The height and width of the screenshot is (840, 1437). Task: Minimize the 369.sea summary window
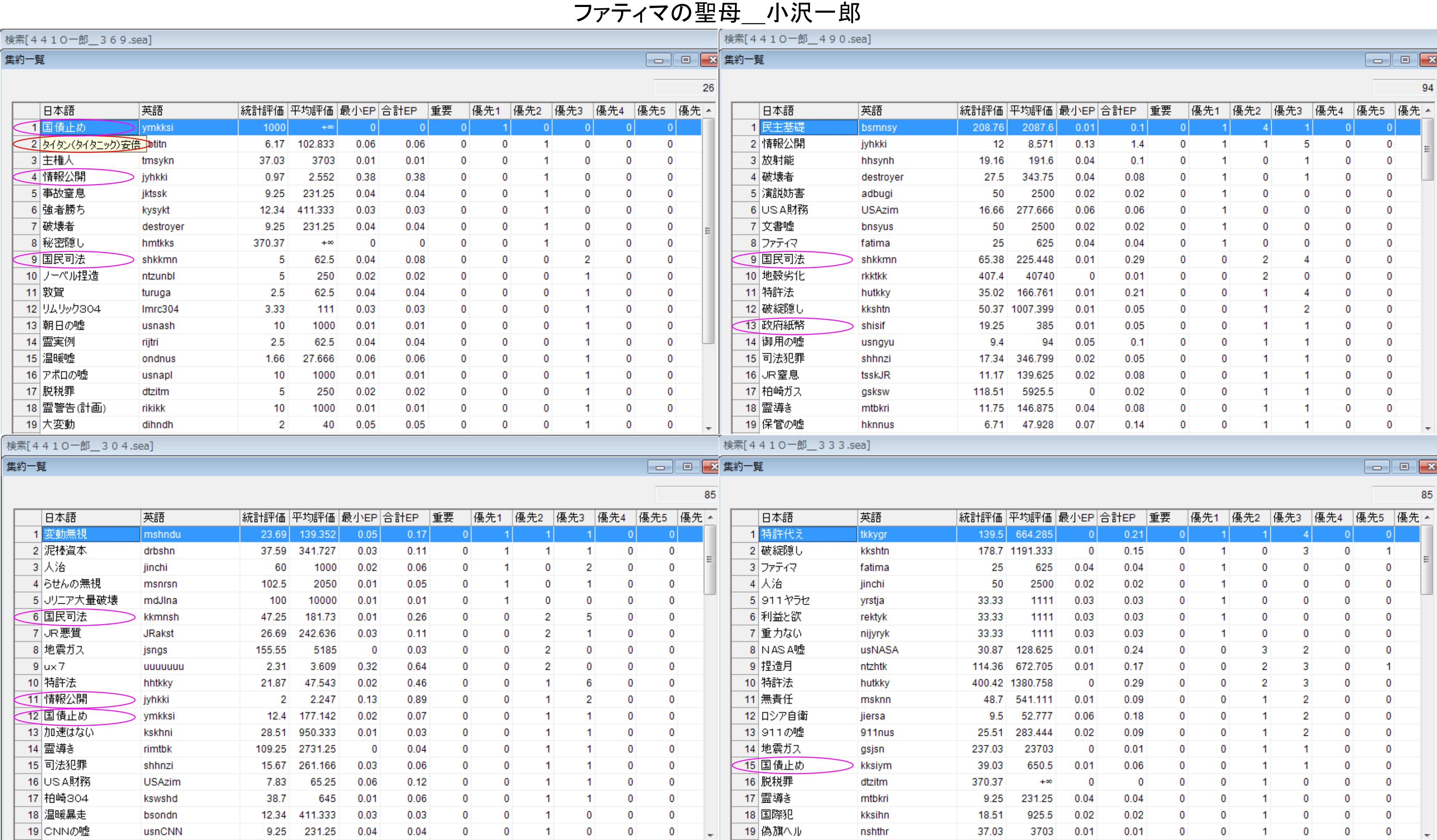pos(659,60)
